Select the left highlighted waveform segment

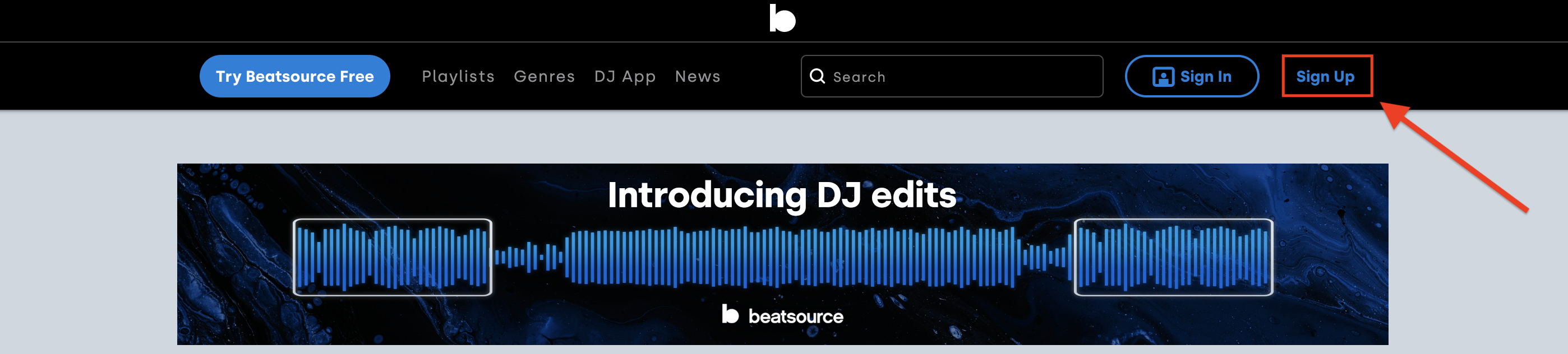click(393, 257)
